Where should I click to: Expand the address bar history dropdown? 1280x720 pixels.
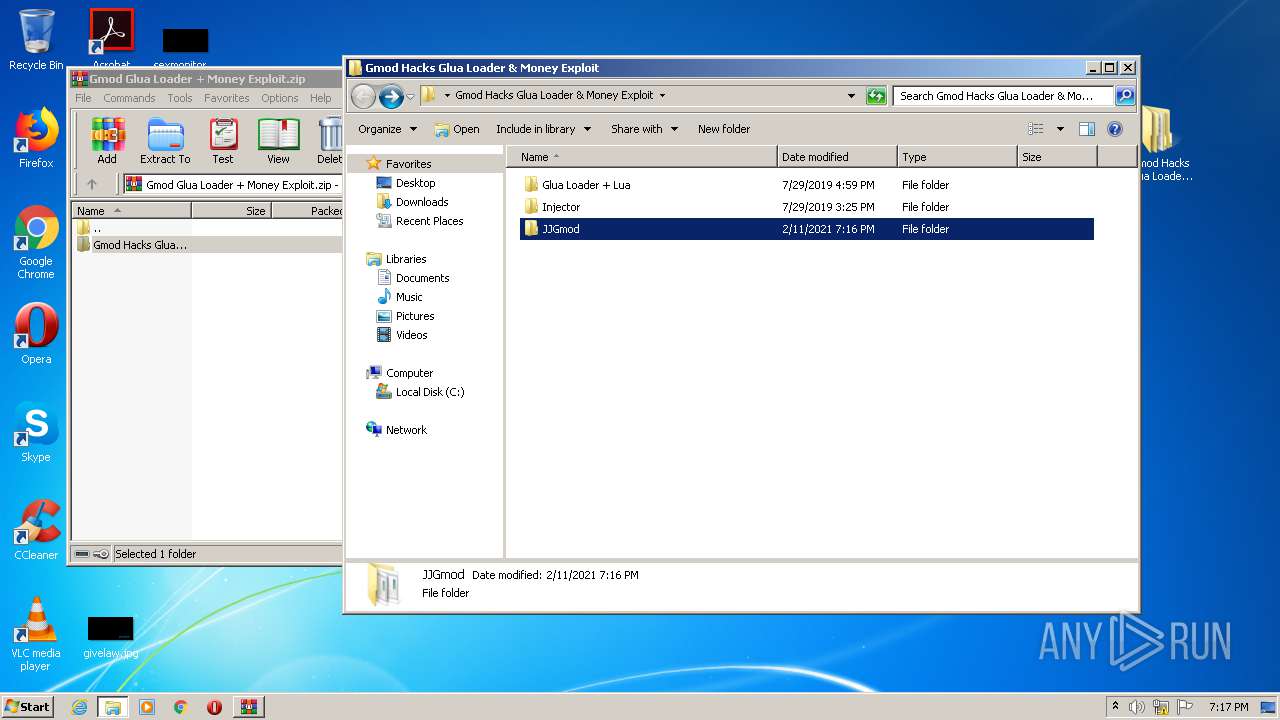pyautogui.click(x=851, y=96)
